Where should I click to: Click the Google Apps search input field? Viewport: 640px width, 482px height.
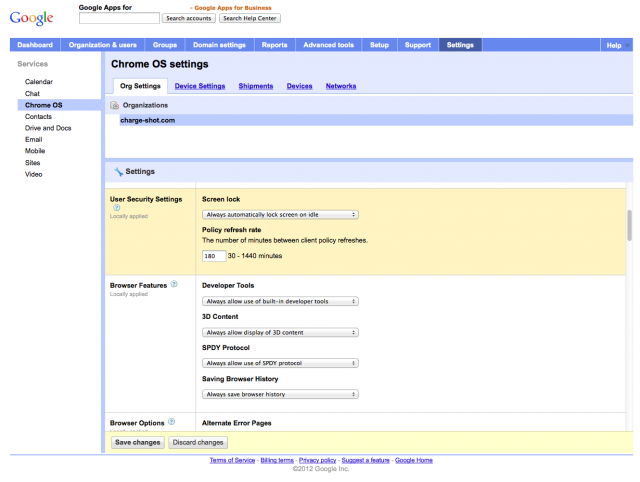[x=119, y=18]
